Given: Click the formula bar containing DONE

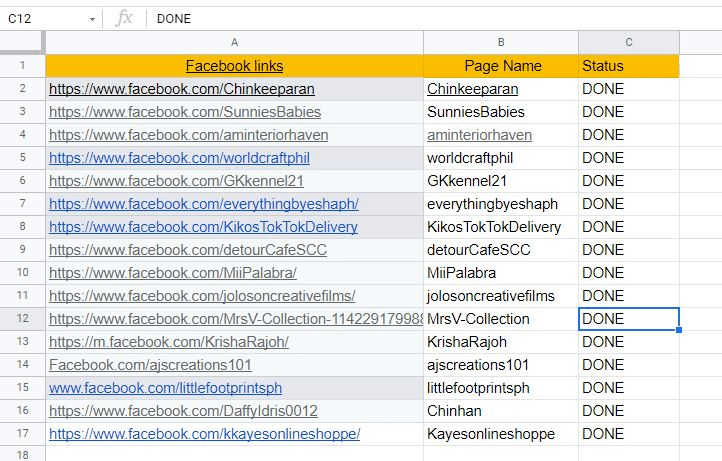Looking at the screenshot, I should 433,19.
